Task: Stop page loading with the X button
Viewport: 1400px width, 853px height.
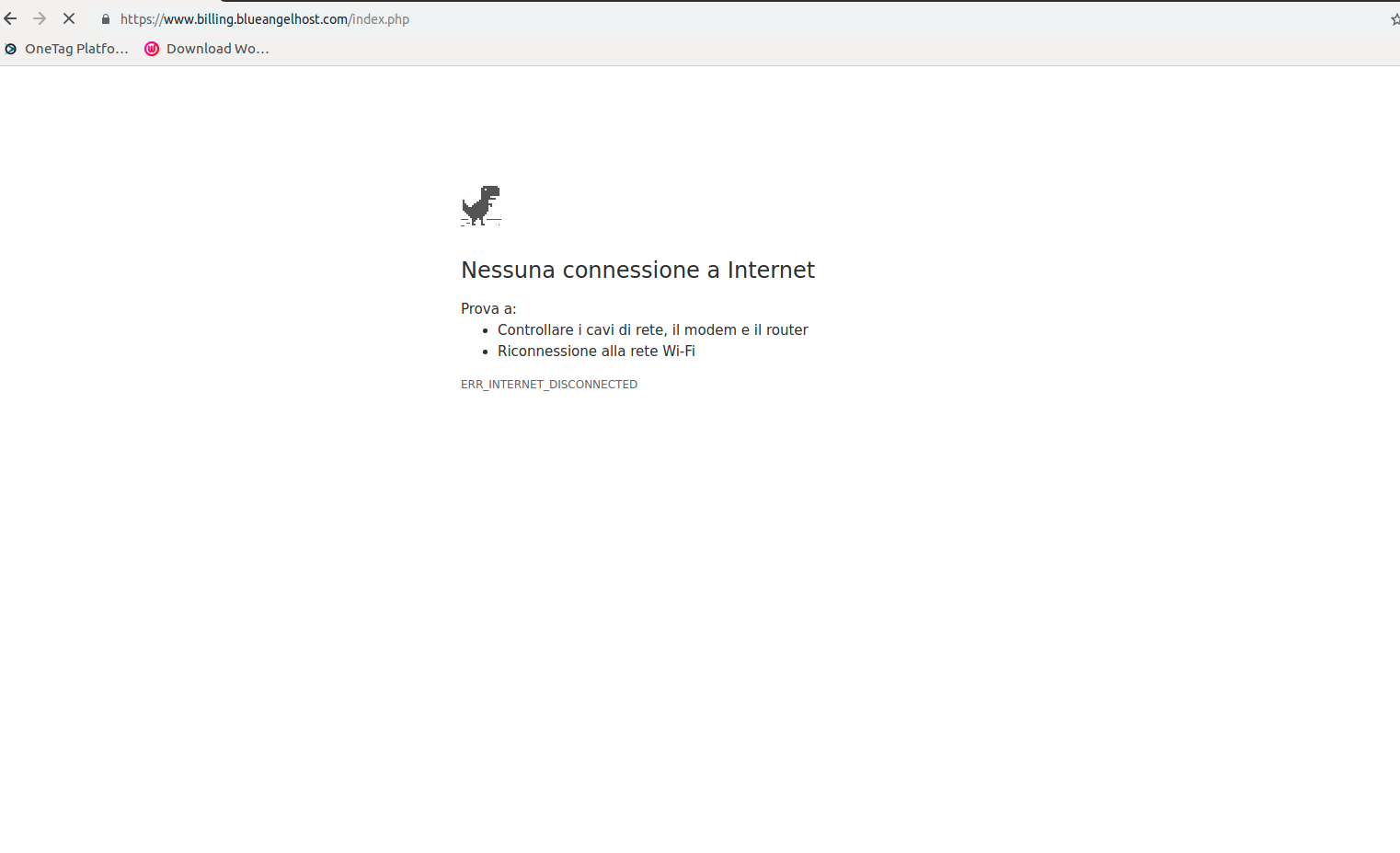Action: 69,18
